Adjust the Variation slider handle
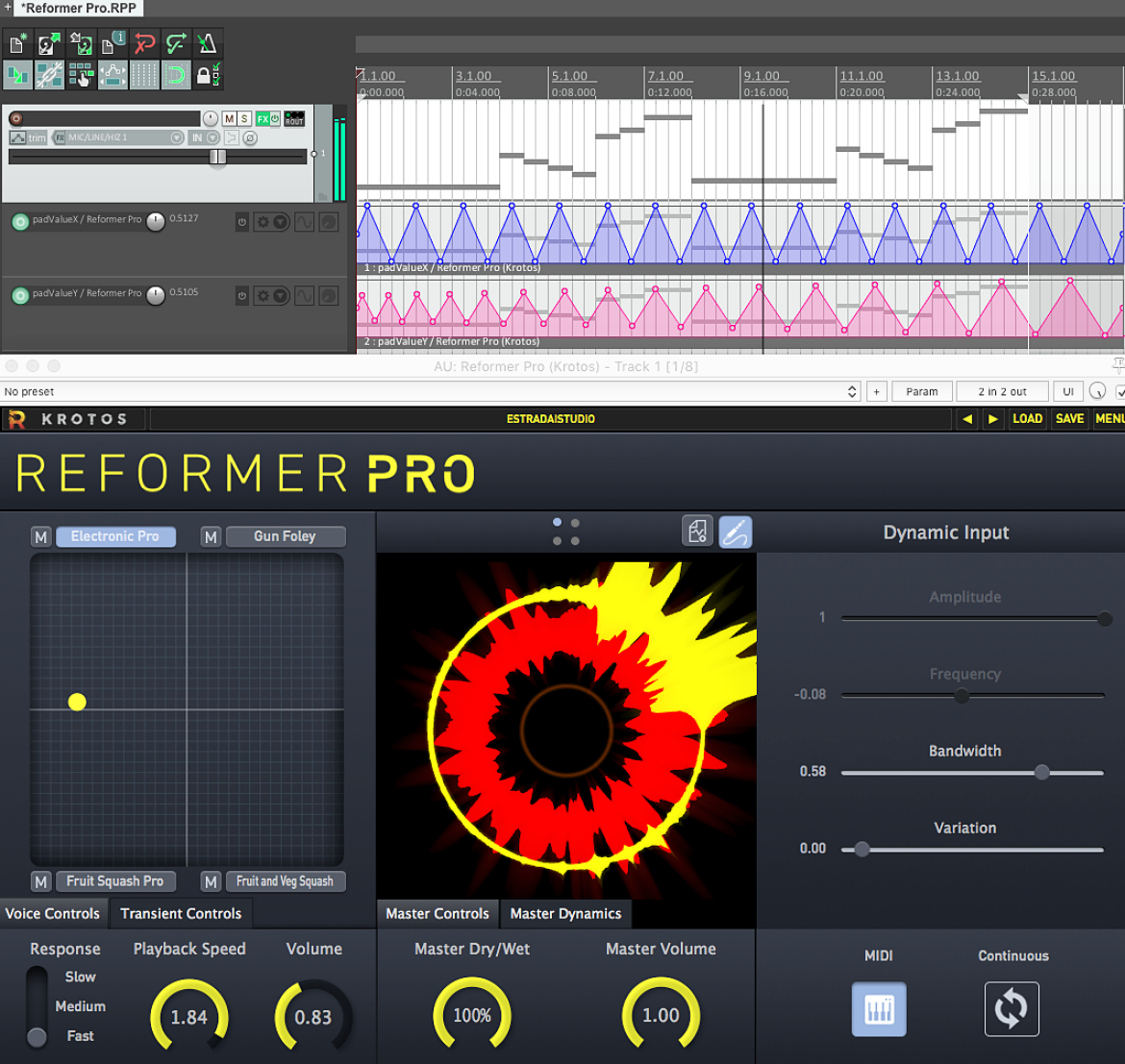1125x1064 pixels. point(862,850)
